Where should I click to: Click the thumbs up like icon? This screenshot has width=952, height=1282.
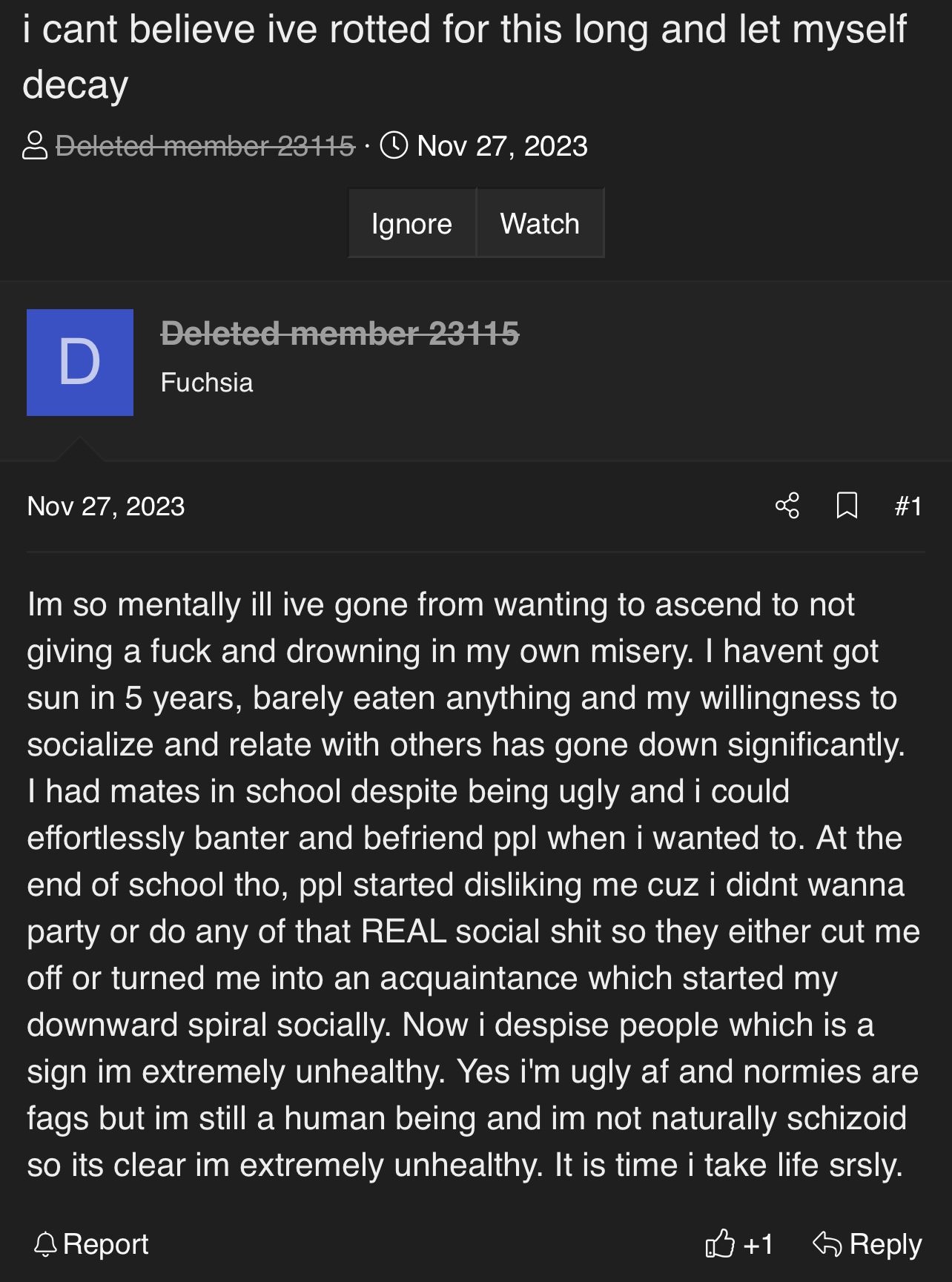719,1243
